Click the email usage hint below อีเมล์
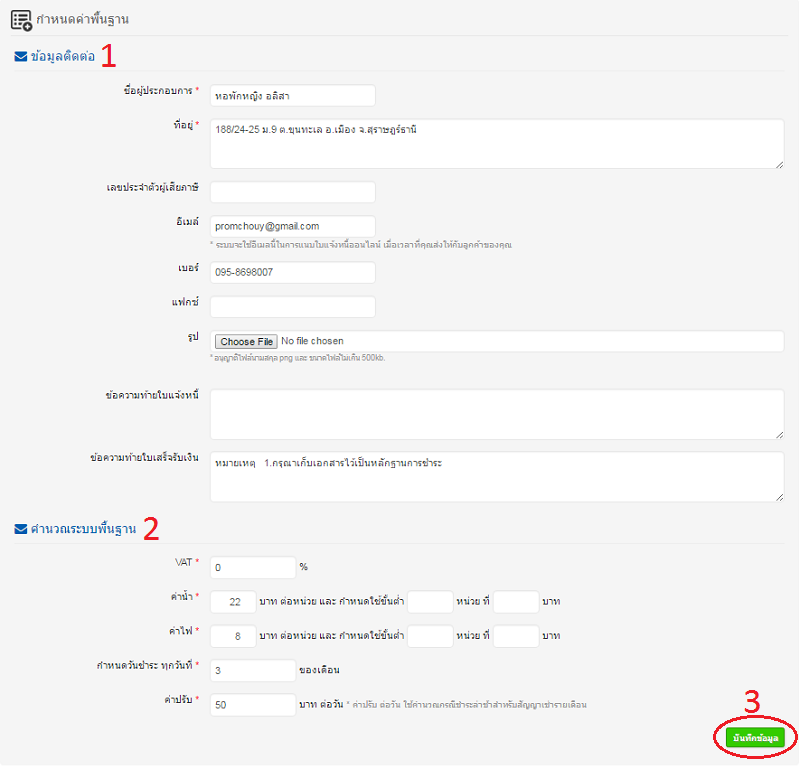This screenshot has height=769, width=800. pyautogui.click(x=361, y=245)
